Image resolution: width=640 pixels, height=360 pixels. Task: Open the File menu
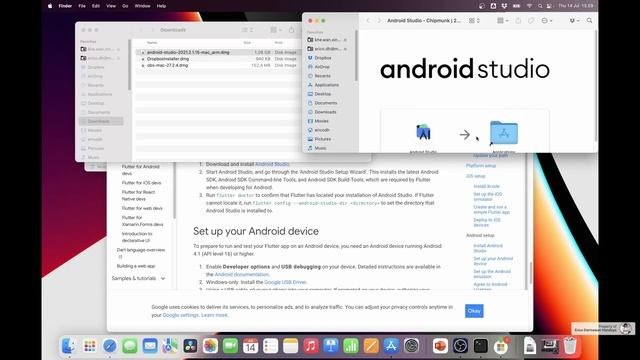click(x=82, y=6)
